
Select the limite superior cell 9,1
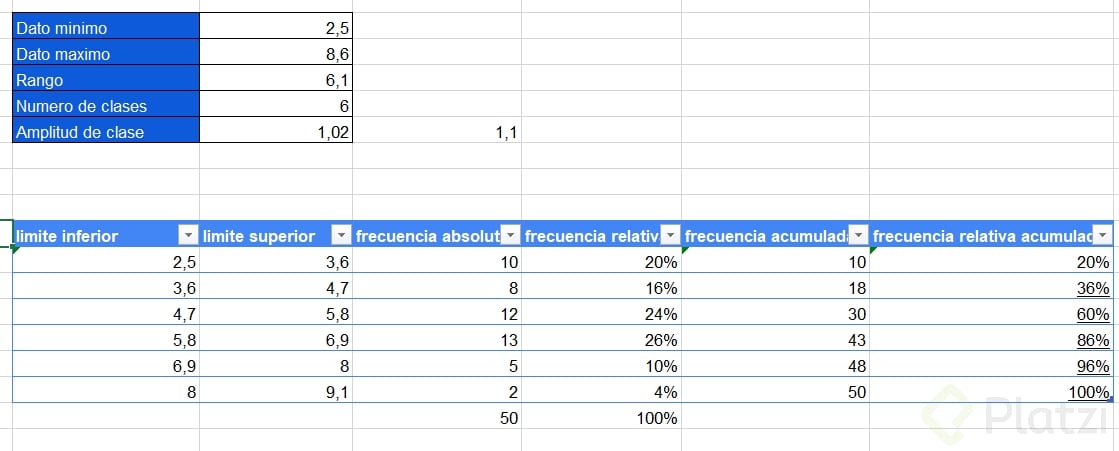pos(275,392)
